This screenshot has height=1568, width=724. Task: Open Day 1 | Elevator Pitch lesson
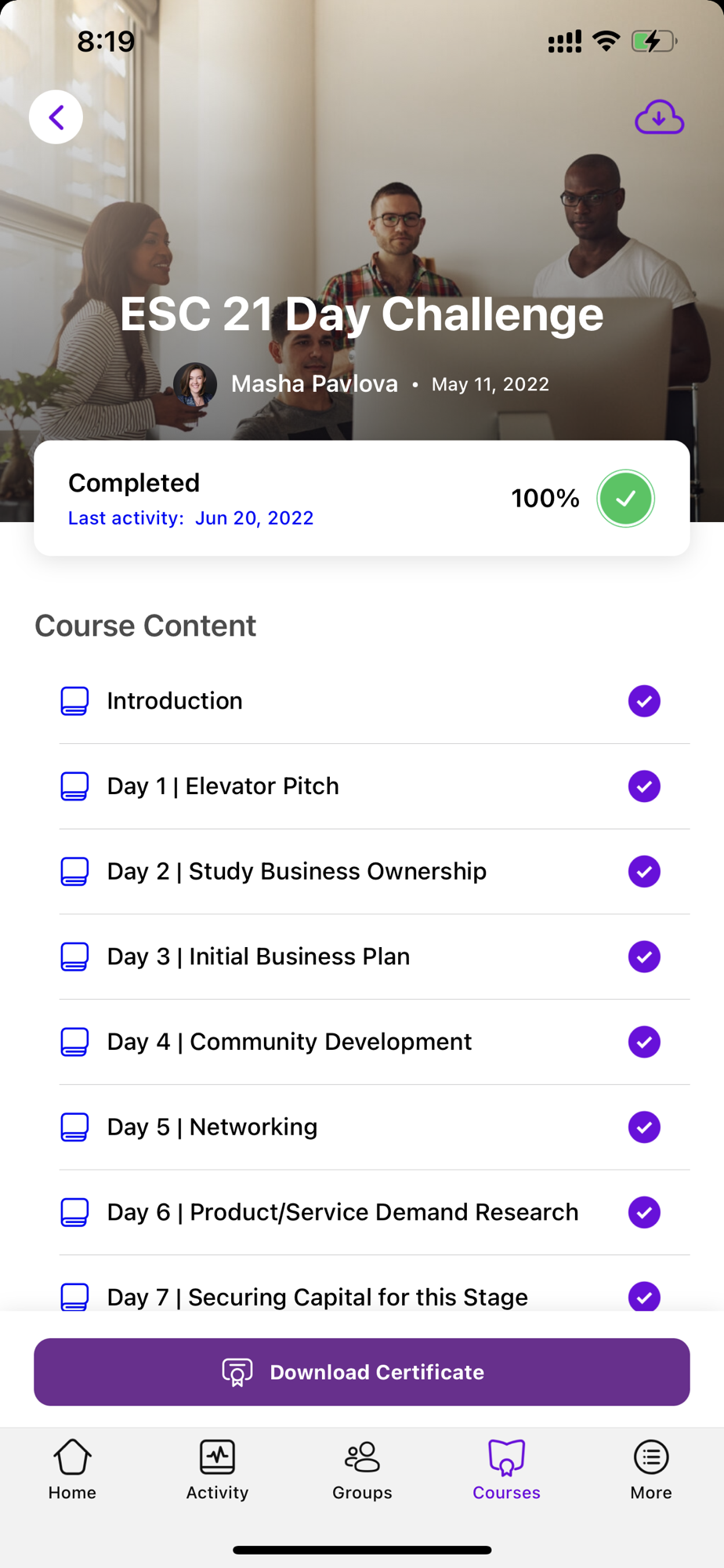point(223,786)
